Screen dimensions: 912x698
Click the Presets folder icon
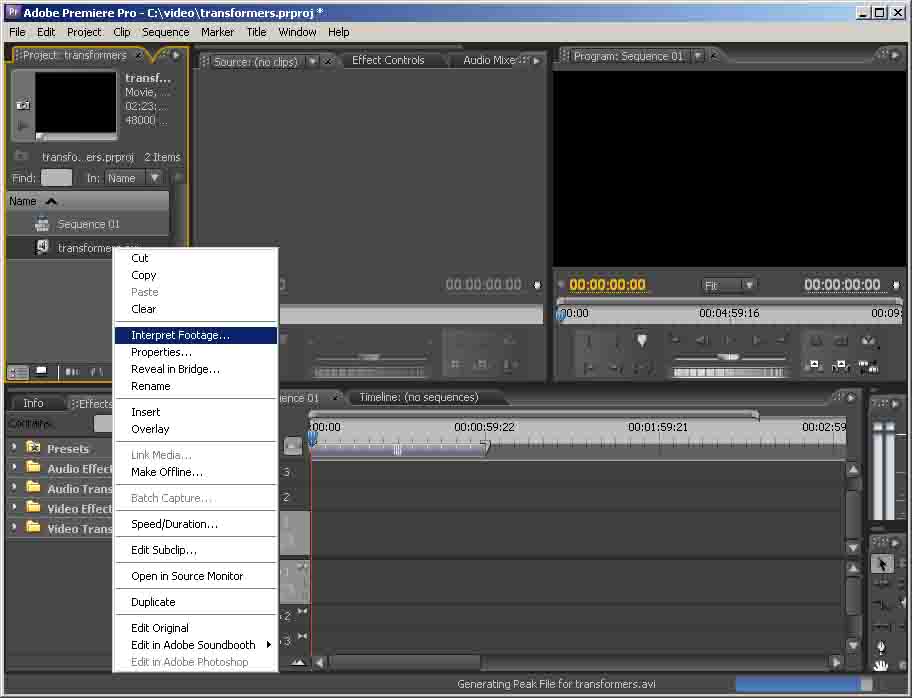point(33,448)
